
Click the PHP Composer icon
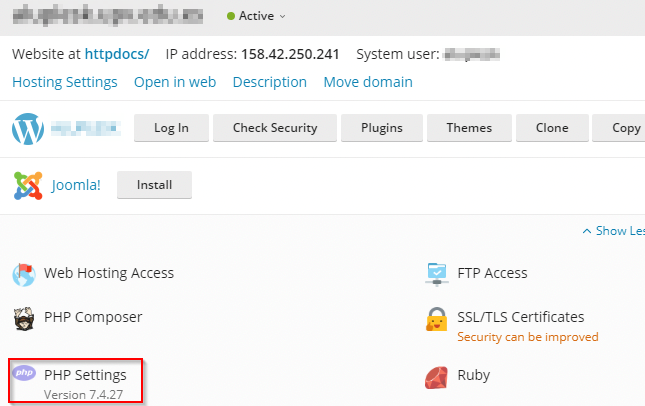click(24, 318)
